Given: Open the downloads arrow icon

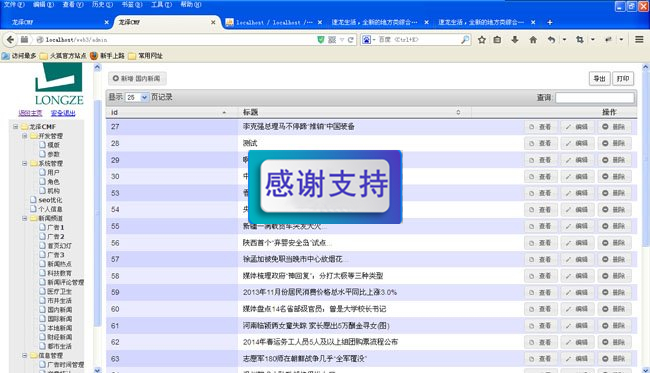Looking at the screenshot, I should [x=515, y=40].
